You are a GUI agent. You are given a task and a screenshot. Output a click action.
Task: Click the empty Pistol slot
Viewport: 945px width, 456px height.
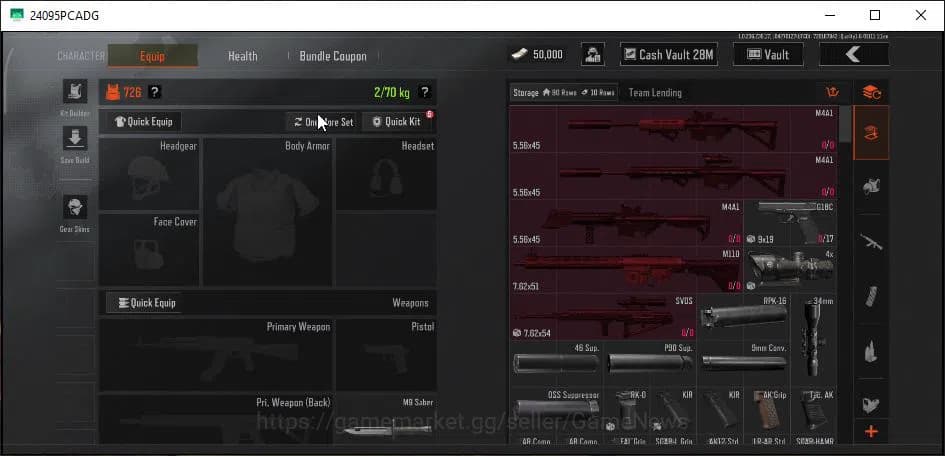coord(386,355)
